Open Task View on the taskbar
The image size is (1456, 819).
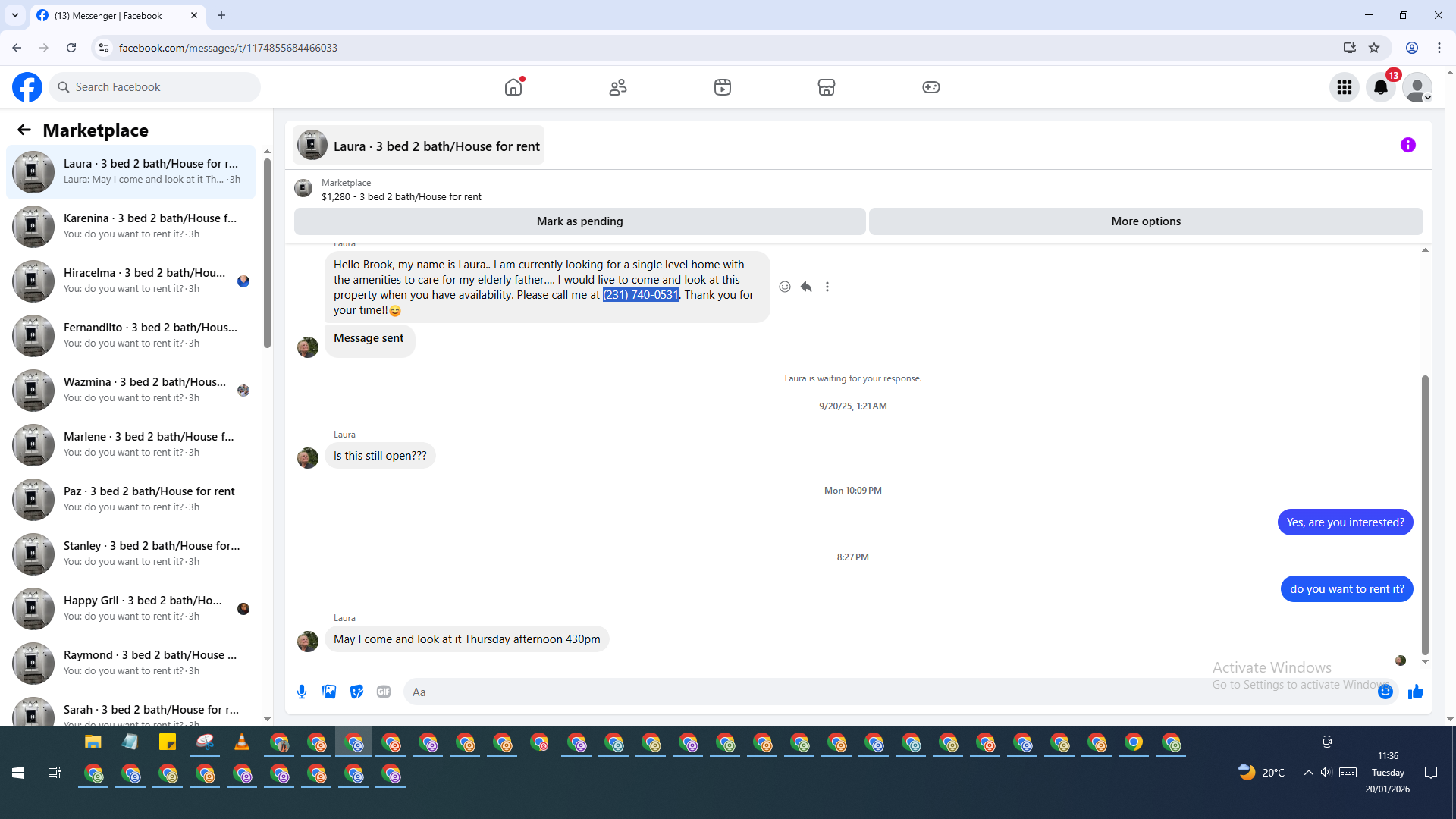coord(55,773)
